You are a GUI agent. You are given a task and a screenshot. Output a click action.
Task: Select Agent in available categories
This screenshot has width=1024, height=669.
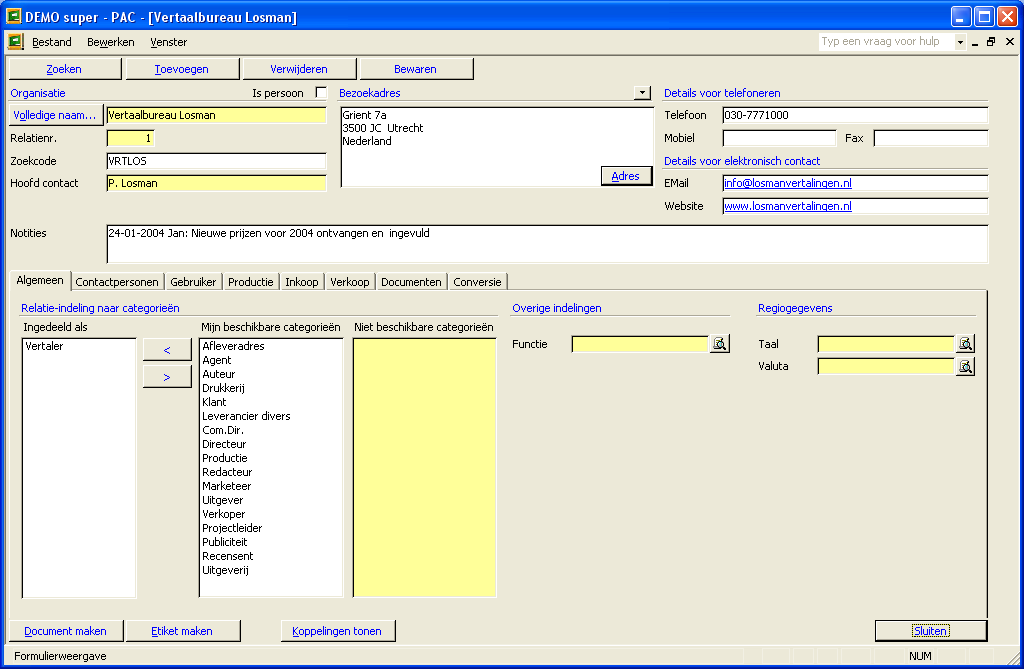click(270, 360)
